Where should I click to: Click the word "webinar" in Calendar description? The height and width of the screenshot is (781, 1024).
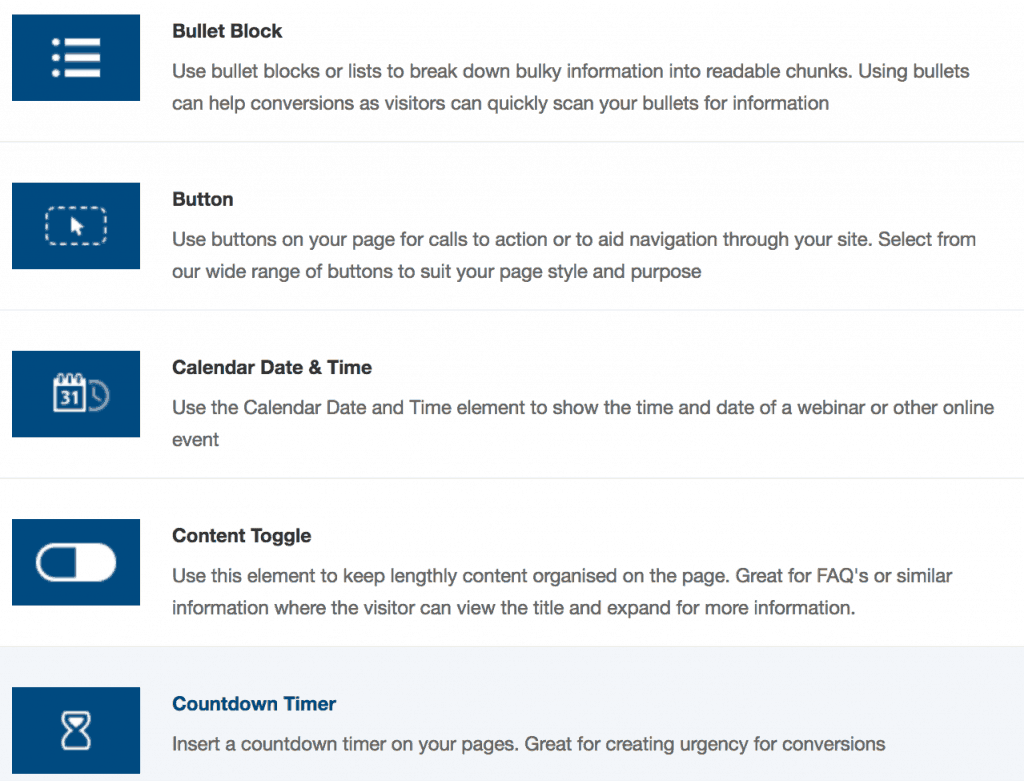pyautogui.click(x=829, y=408)
